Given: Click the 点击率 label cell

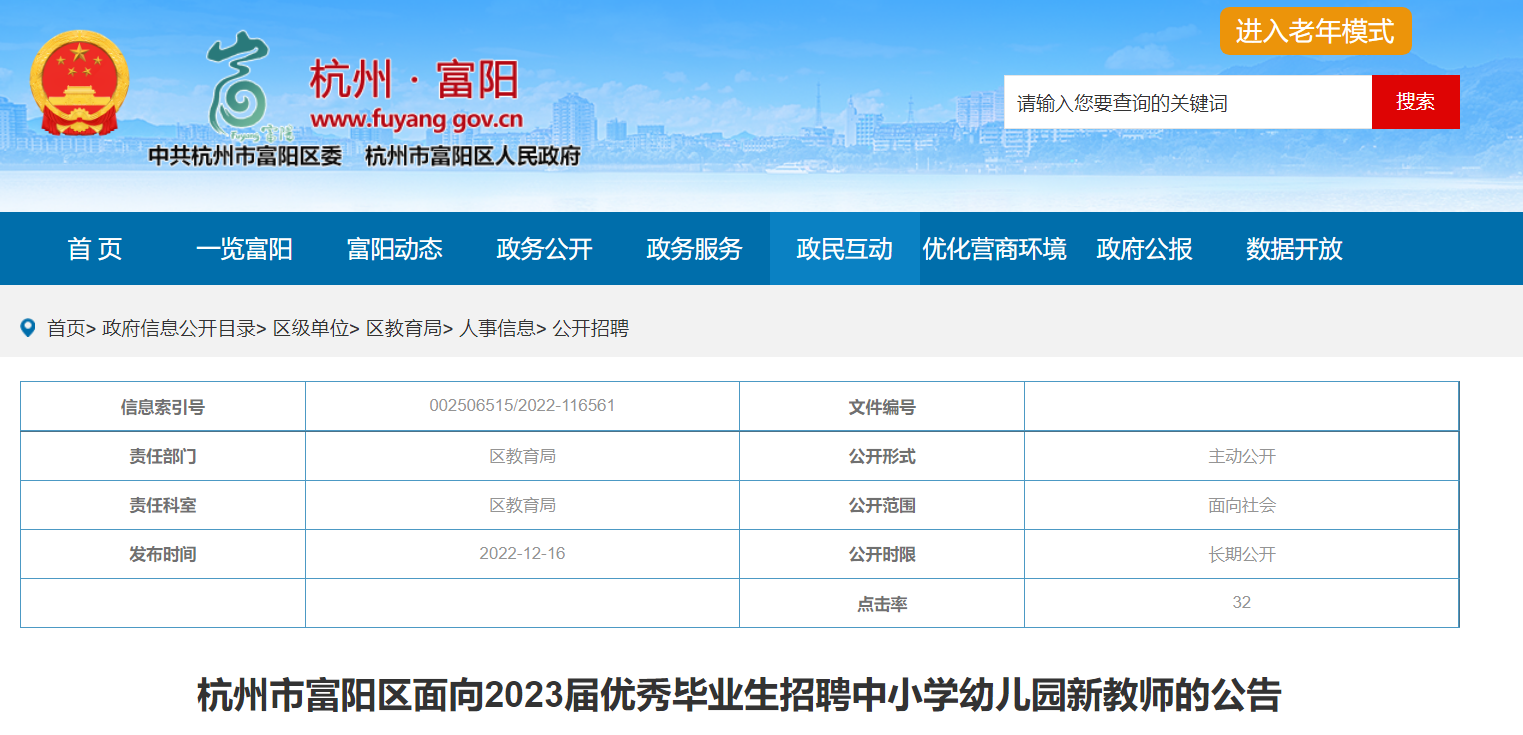Looking at the screenshot, I should point(882,603).
